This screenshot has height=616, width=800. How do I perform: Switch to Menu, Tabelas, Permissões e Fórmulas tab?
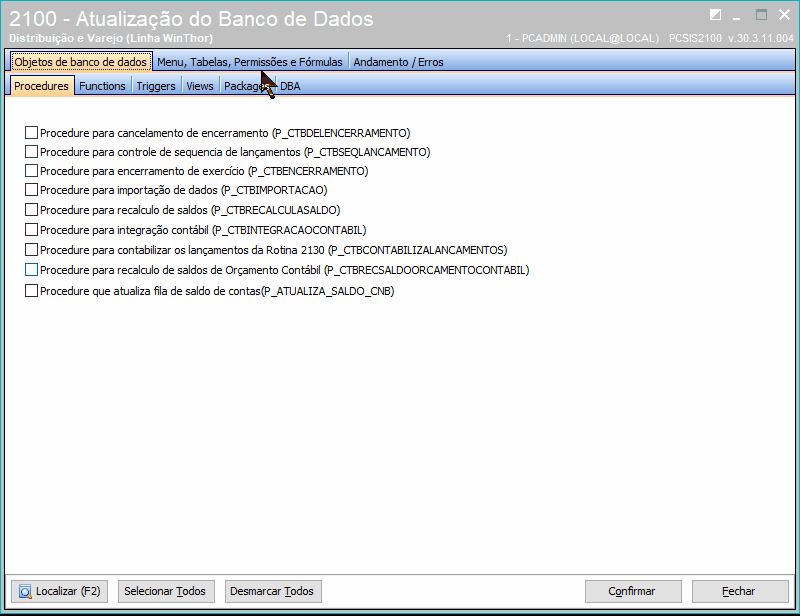pos(250,62)
